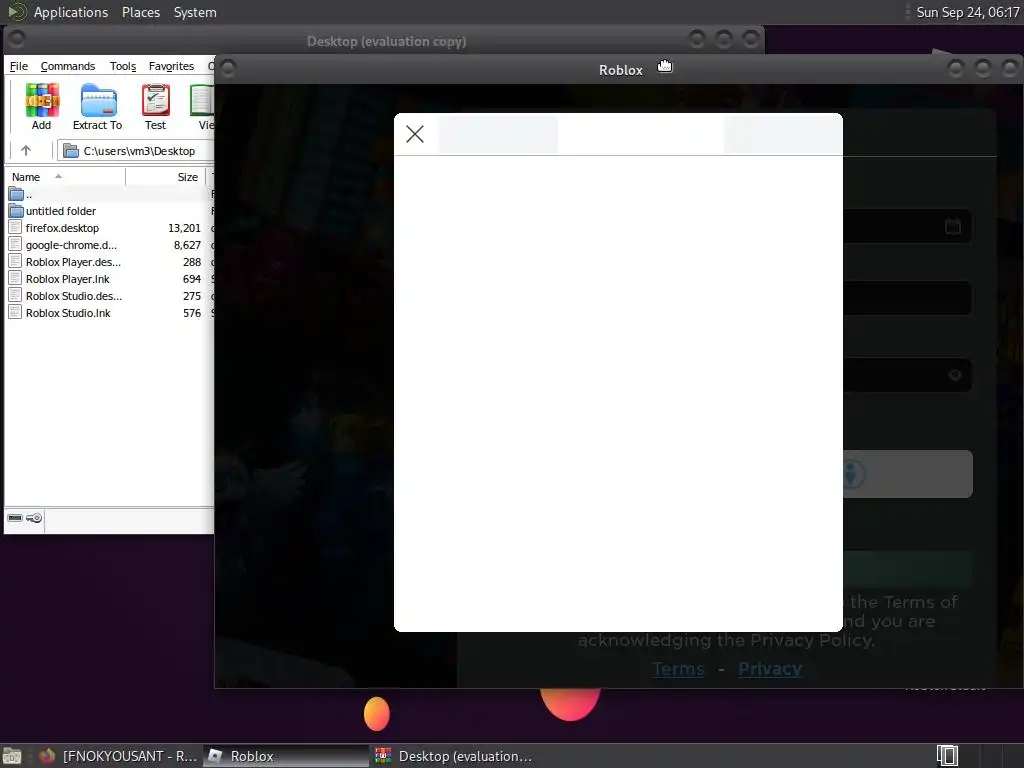Switch to the Roblox taskbar item

286,756
